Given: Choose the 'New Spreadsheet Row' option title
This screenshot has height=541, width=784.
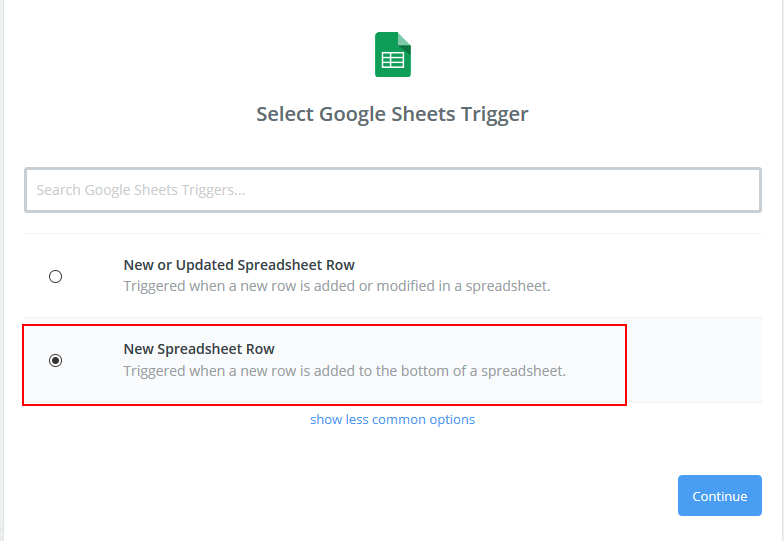Looking at the screenshot, I should point(199,349).
